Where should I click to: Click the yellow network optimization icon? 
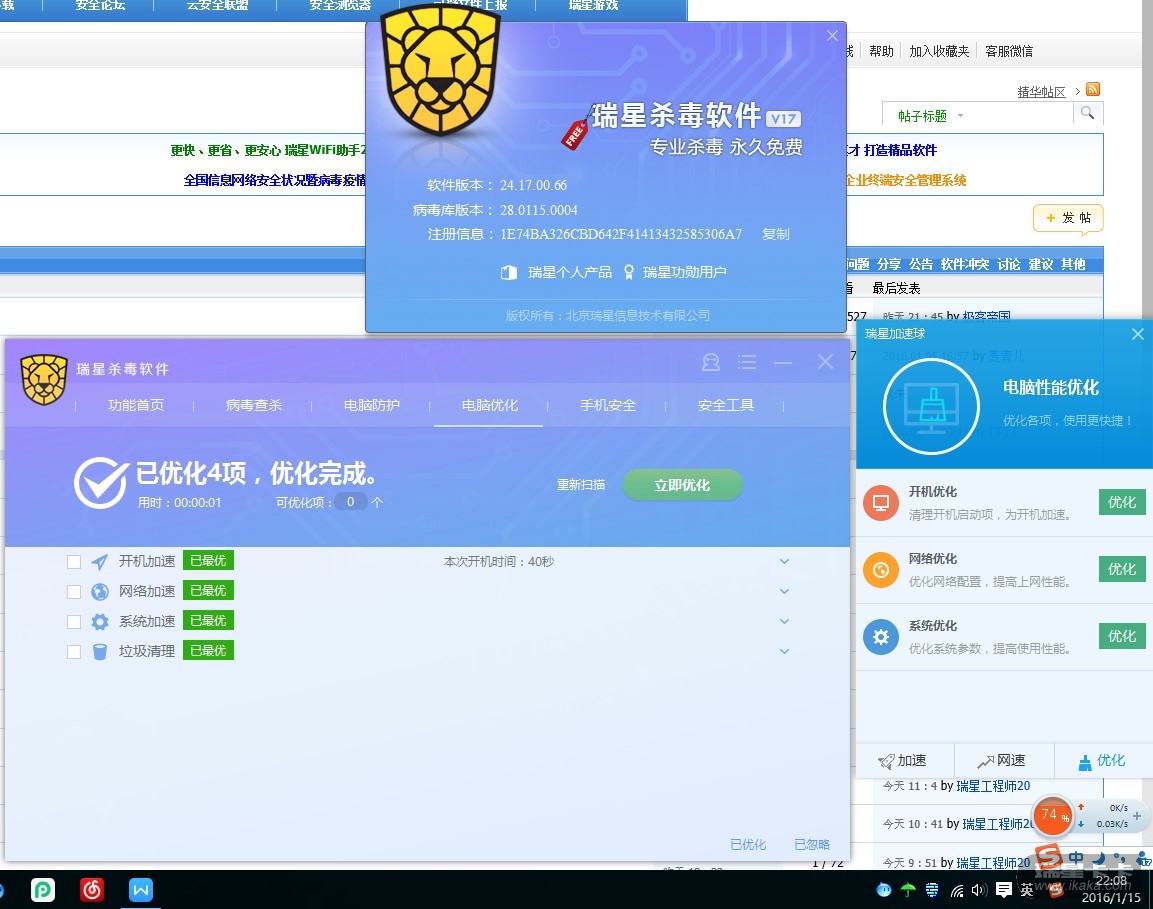coord(881,570)
